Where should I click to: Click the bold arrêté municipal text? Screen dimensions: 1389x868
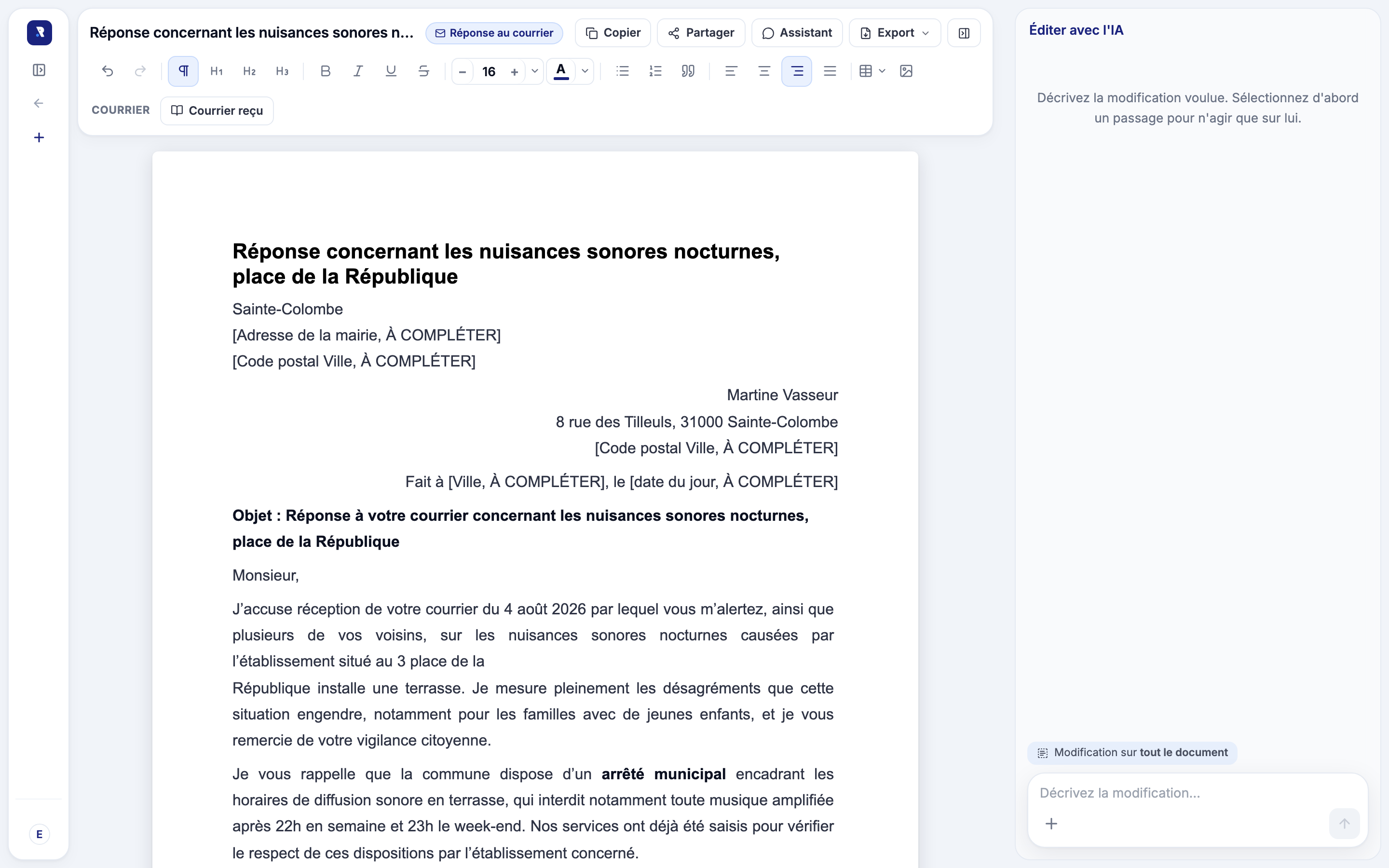664,774
